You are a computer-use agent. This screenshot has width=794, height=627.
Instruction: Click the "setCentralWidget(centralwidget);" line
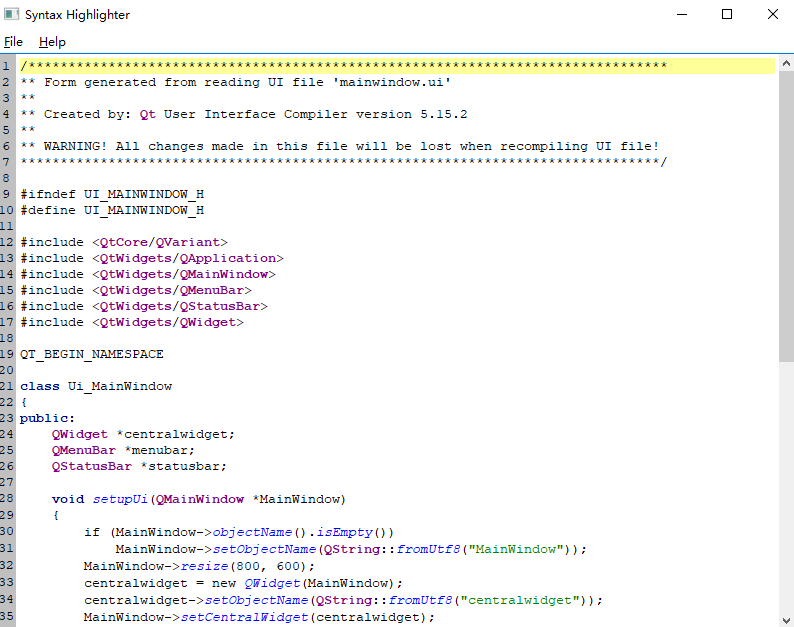coord(259,617)
